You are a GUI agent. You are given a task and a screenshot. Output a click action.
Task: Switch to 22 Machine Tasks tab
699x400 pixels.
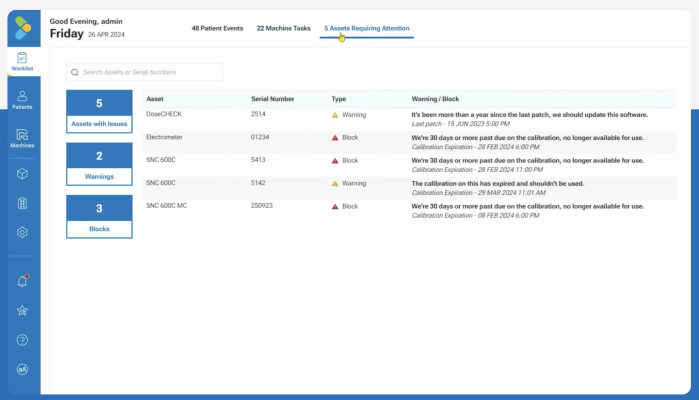pyautogui.click(x=283, y=28)
